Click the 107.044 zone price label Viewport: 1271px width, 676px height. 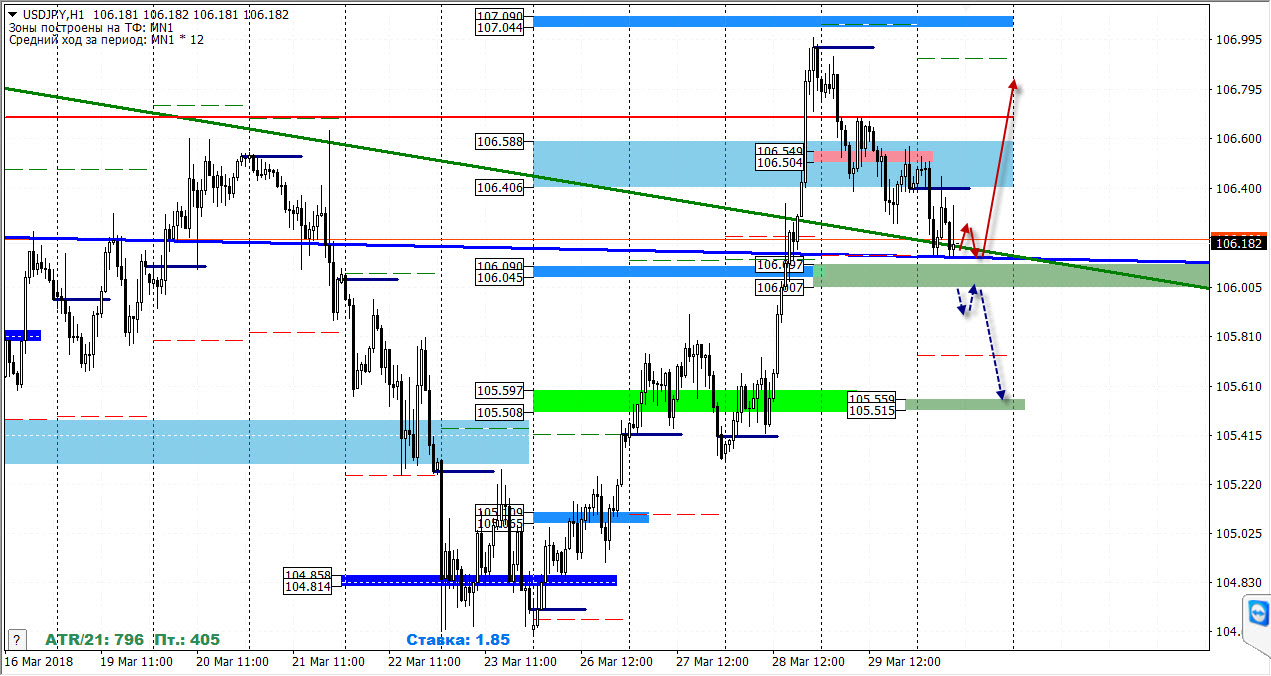coord(499,29)
